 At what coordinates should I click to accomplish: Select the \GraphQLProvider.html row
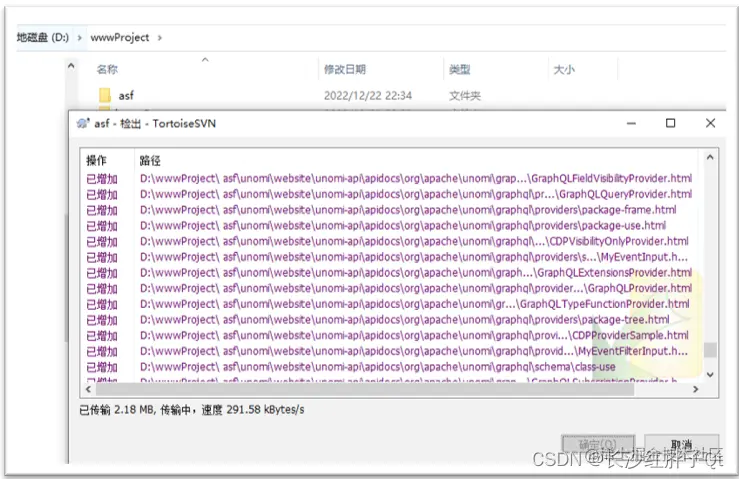pos(389,288)
